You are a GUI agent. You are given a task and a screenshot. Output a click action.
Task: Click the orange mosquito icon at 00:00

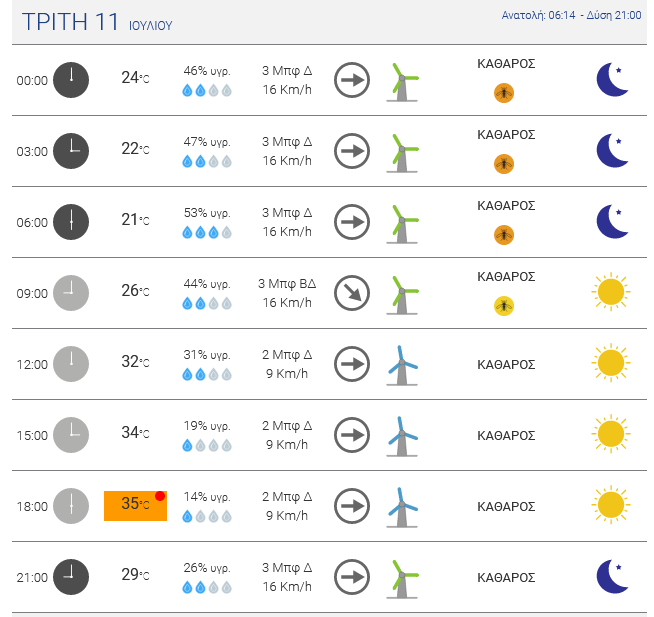coord(505,93)
